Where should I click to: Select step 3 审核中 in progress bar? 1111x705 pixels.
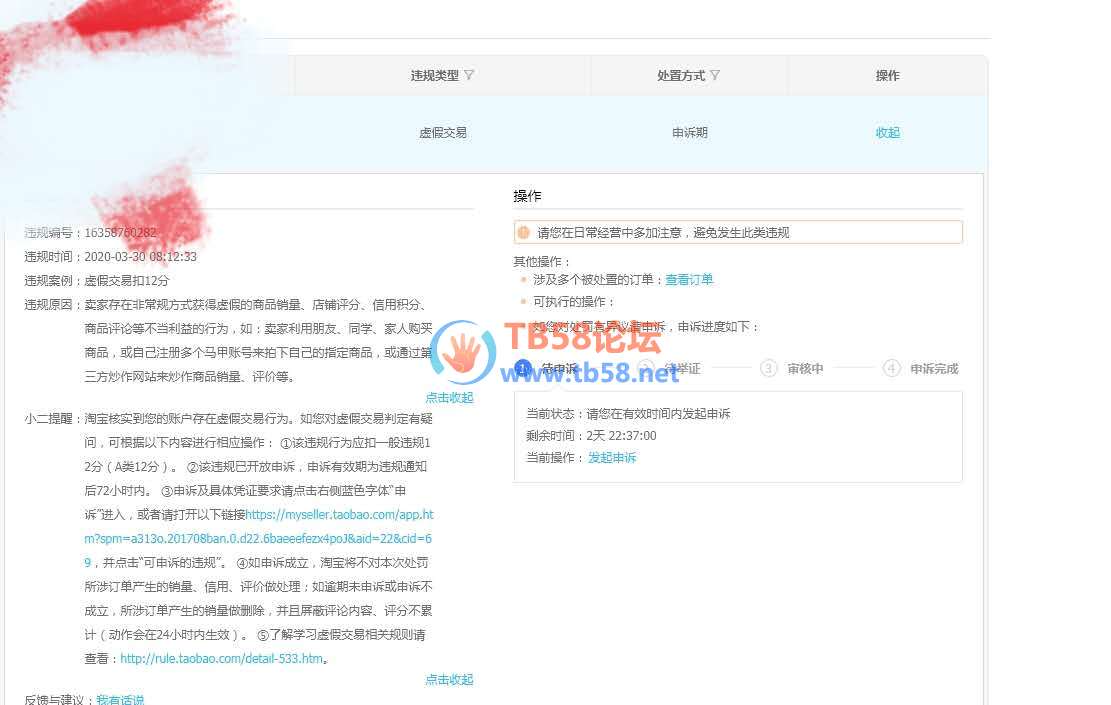(x=791, y=368)
